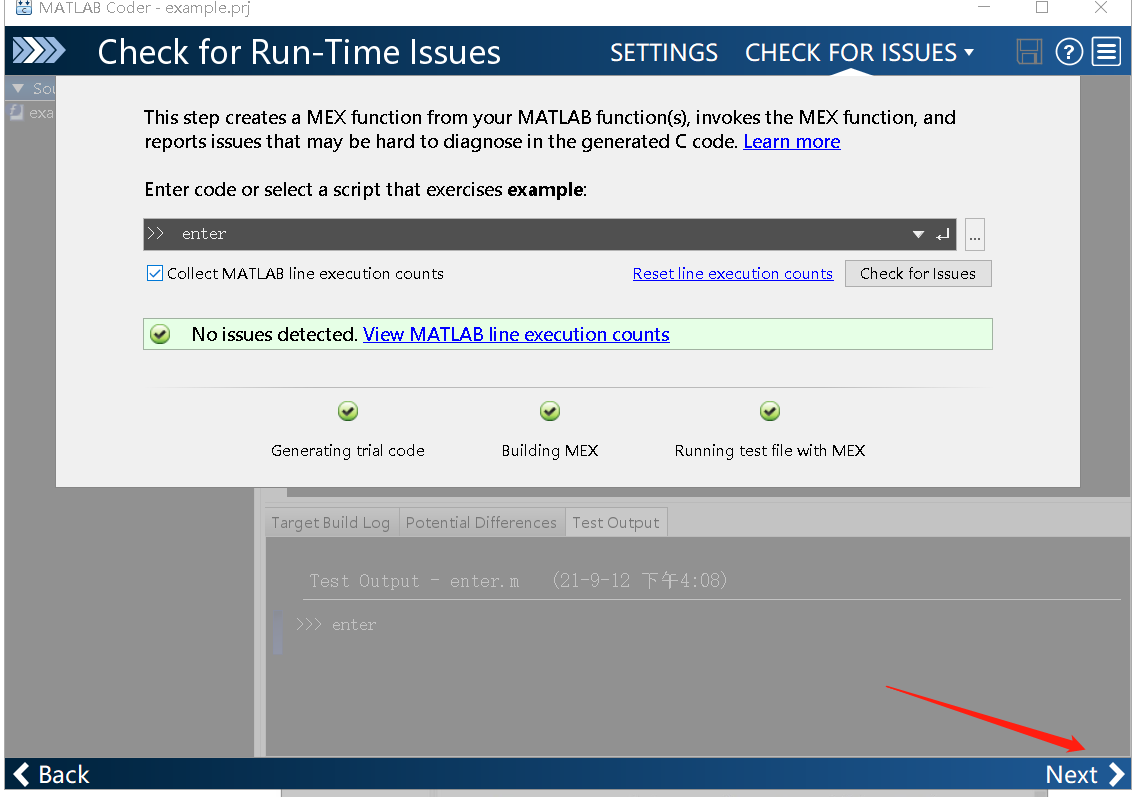Screen dimensions: 1146x797
Task: Open the CHECK FOR ISSUES dropdown menu
Action: [859, 53]
